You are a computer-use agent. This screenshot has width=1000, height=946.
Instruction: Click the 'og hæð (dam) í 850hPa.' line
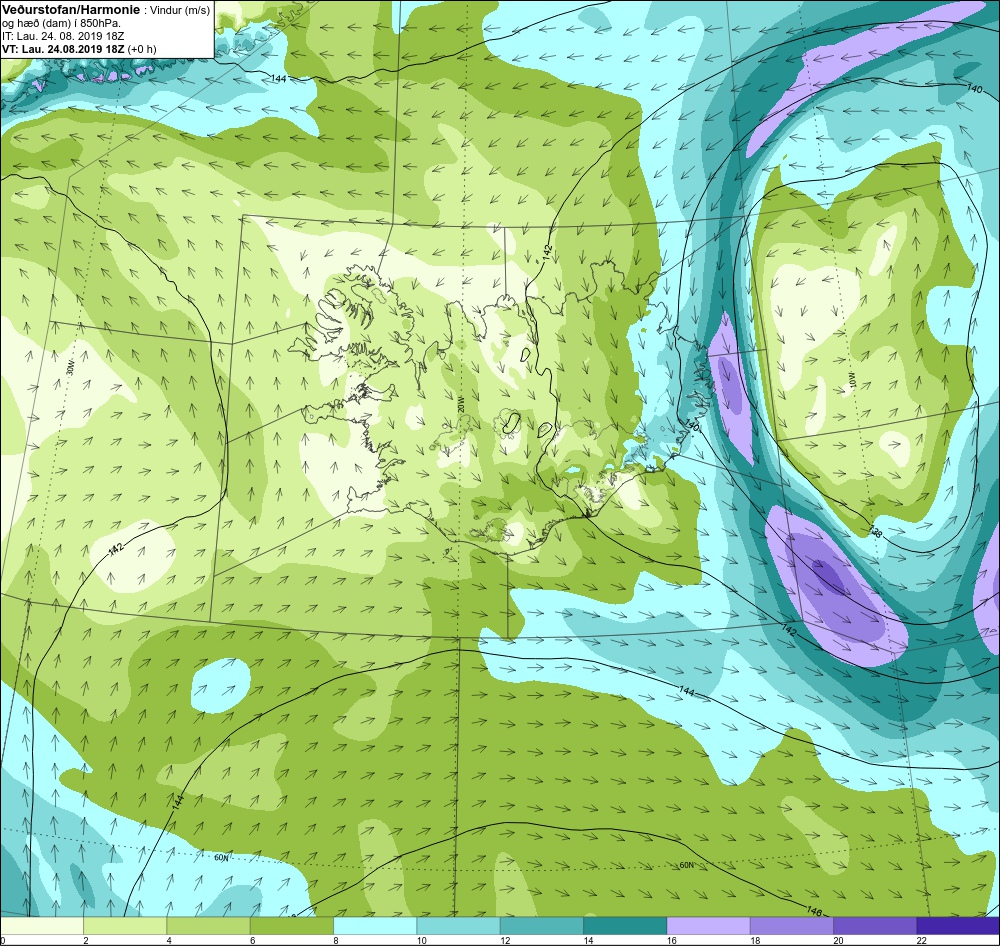pos(61,24)
